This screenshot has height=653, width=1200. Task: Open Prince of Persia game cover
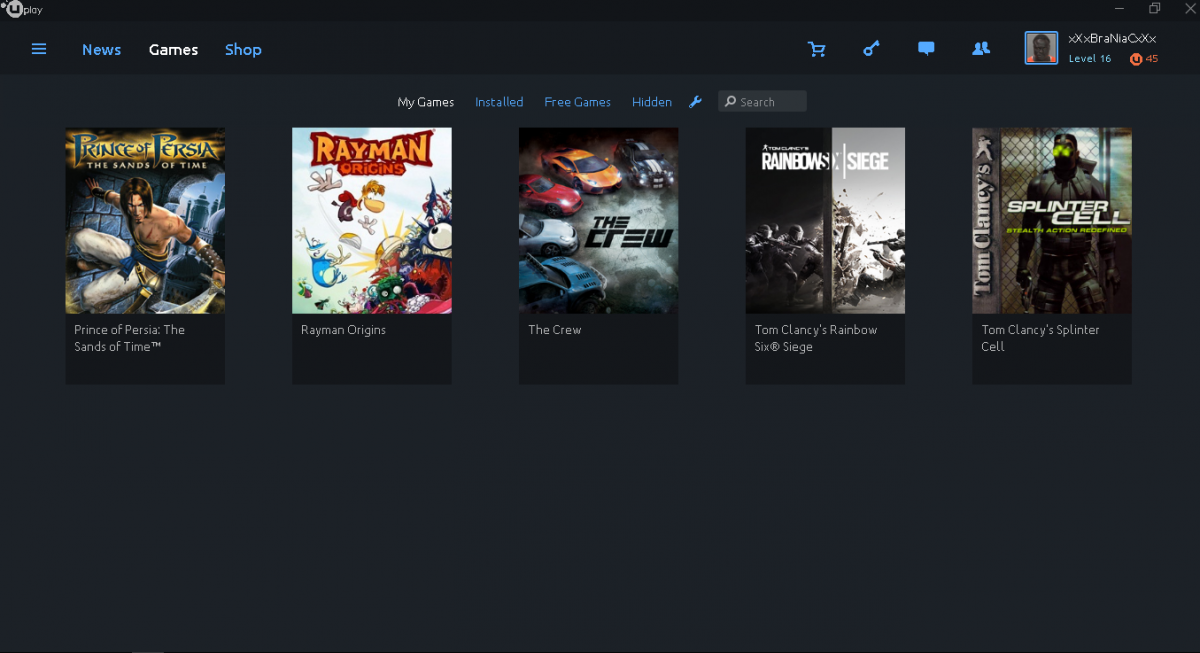coord(145,221)
